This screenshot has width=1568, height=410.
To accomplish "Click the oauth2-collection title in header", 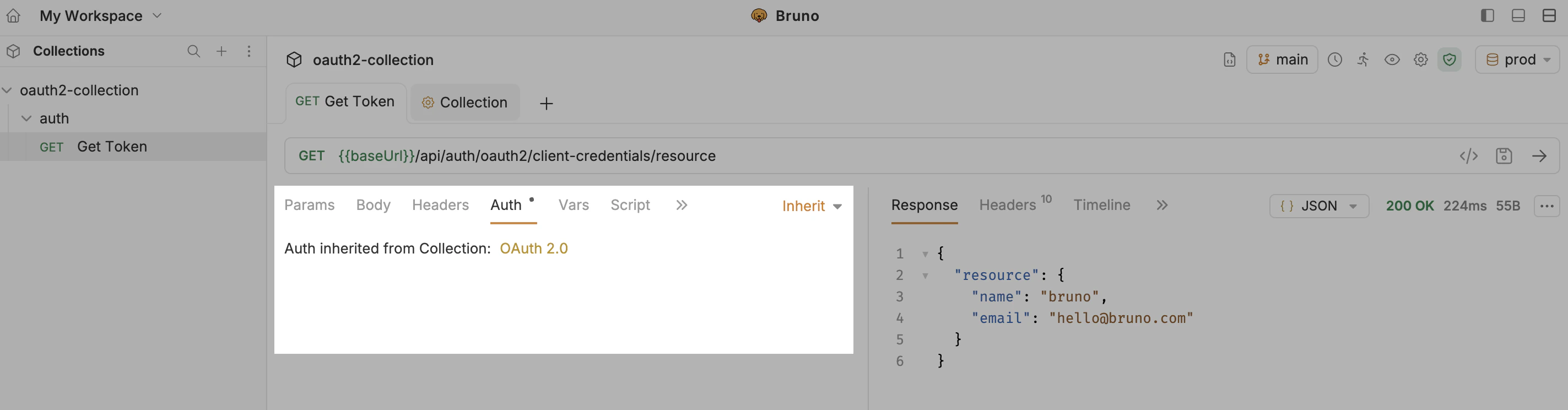I will point(373,60).
